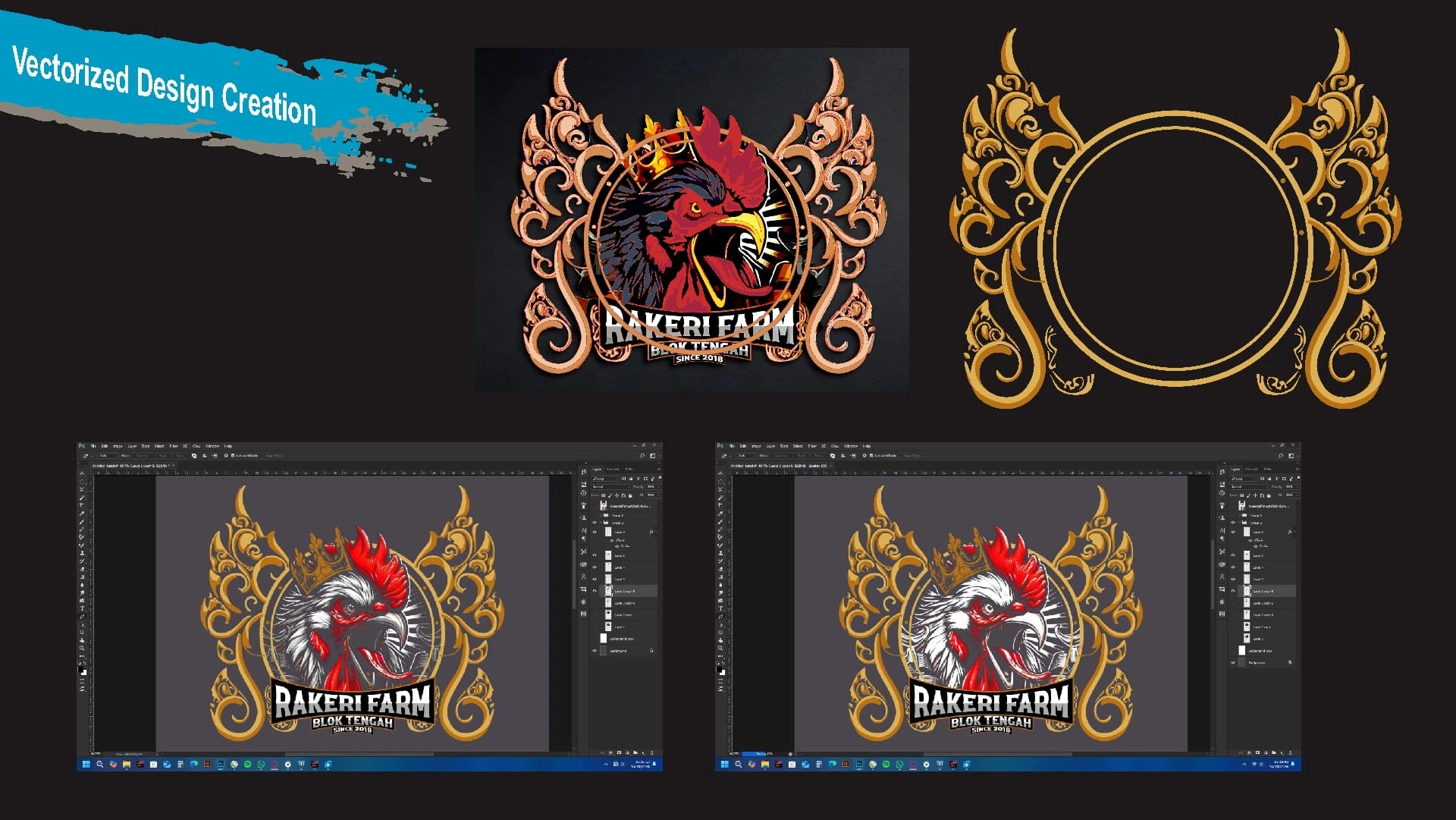Expand Group 1 folder in left Layers panel
Screen dimensions: 1456x820
tap(601, 515)
